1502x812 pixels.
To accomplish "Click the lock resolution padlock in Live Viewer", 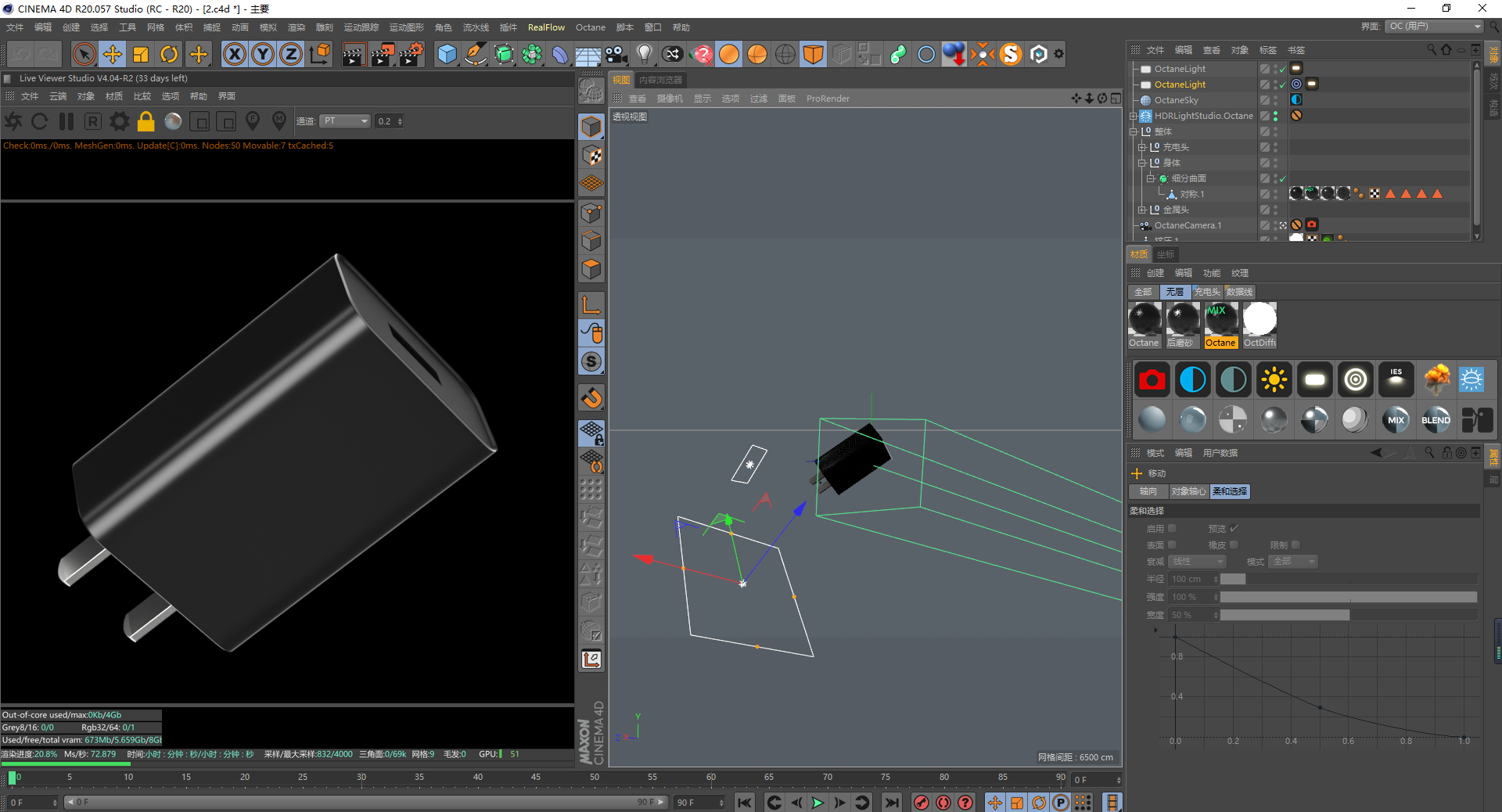I will click(x=146, y=121).
